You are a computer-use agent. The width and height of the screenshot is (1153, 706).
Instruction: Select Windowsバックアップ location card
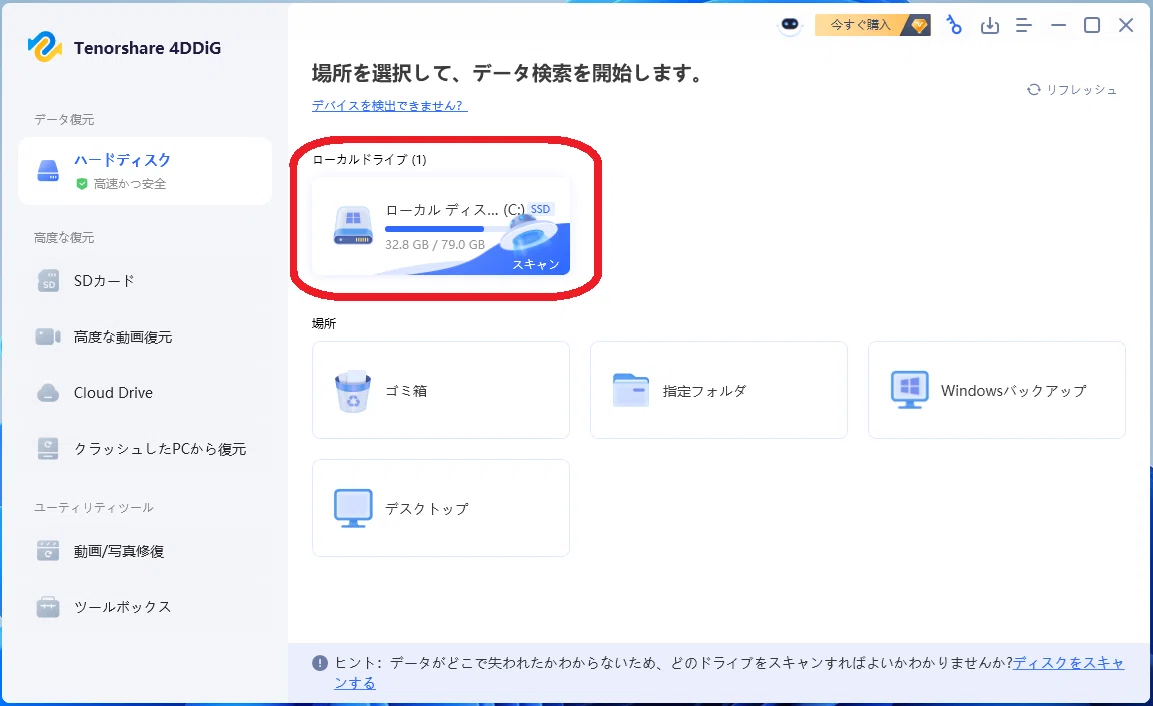[x=996, y=391]
